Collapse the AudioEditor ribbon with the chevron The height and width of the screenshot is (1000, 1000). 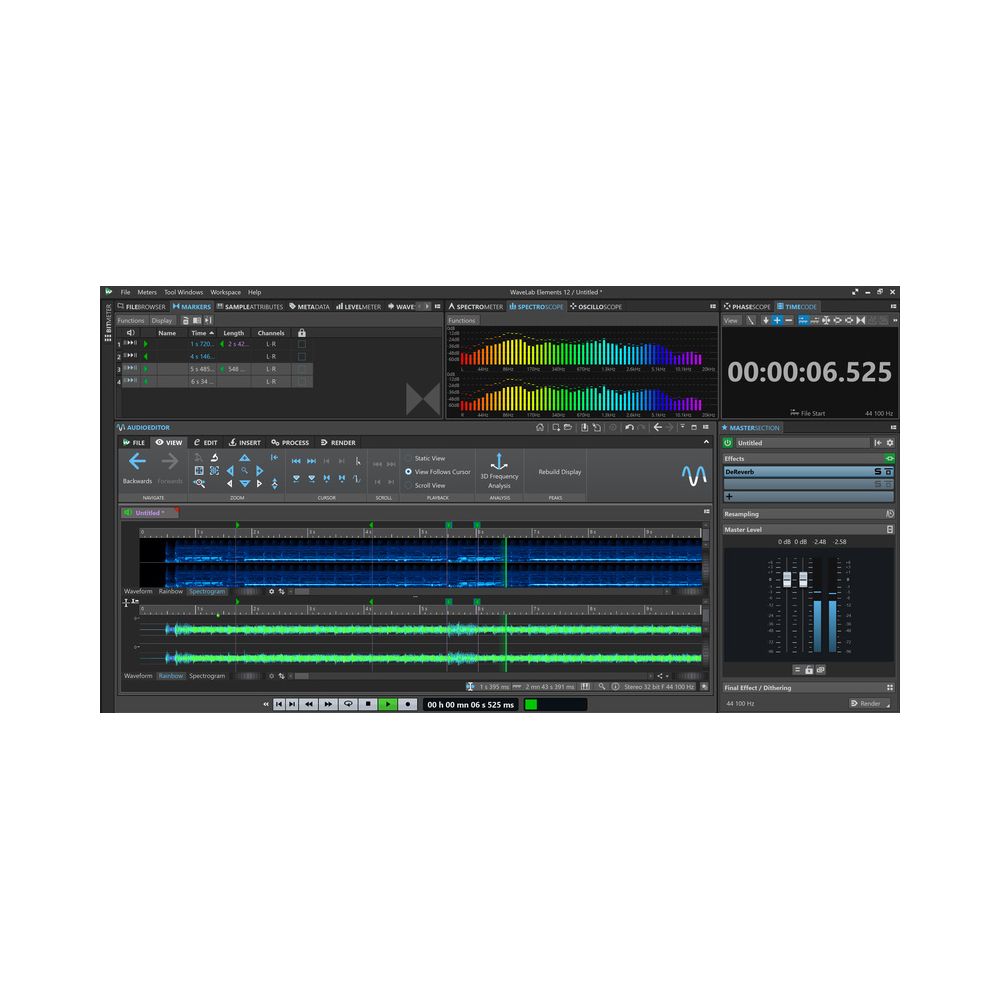point(706,441)
